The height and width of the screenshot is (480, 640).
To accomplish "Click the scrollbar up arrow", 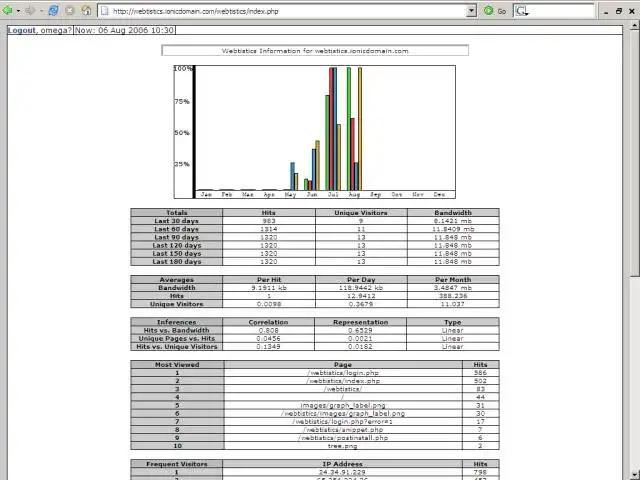I will point(634,26).
